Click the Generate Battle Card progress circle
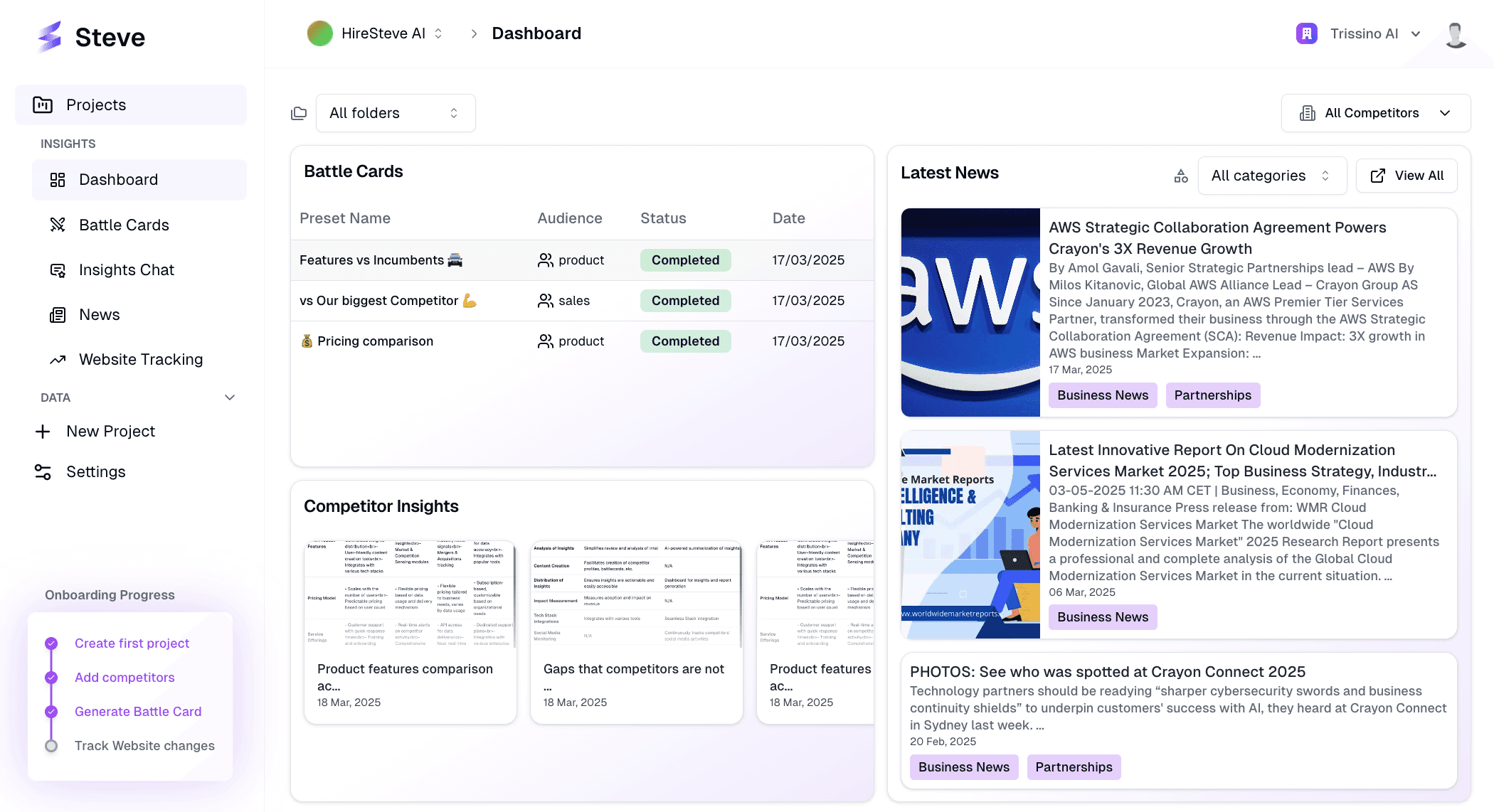1494x812 pixels. click(x=51, y=711)
